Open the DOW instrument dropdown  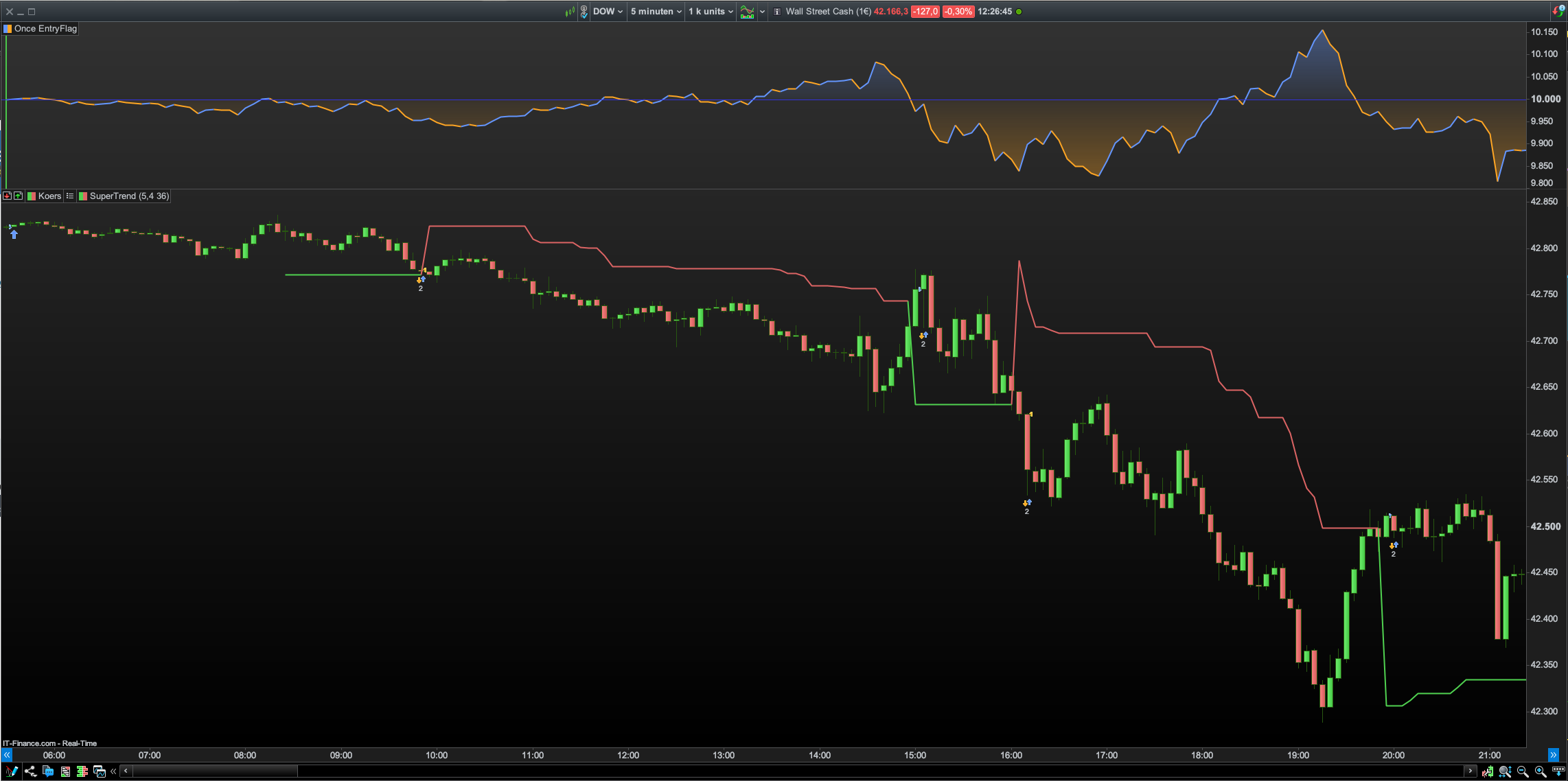(608, 12)
